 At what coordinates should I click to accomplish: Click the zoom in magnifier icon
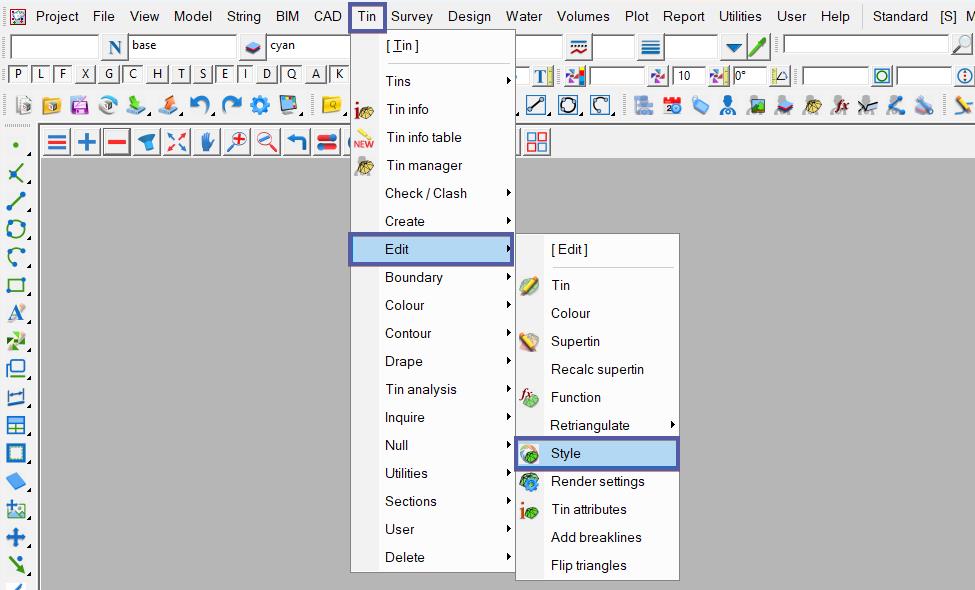click(x=237, y=142)
